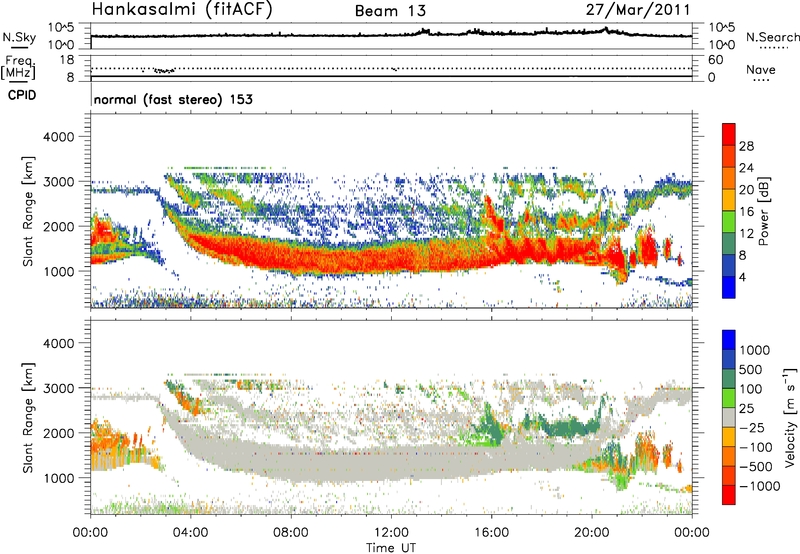Click the Velocity [m s⁻¹] color bar title

[790, 417]
